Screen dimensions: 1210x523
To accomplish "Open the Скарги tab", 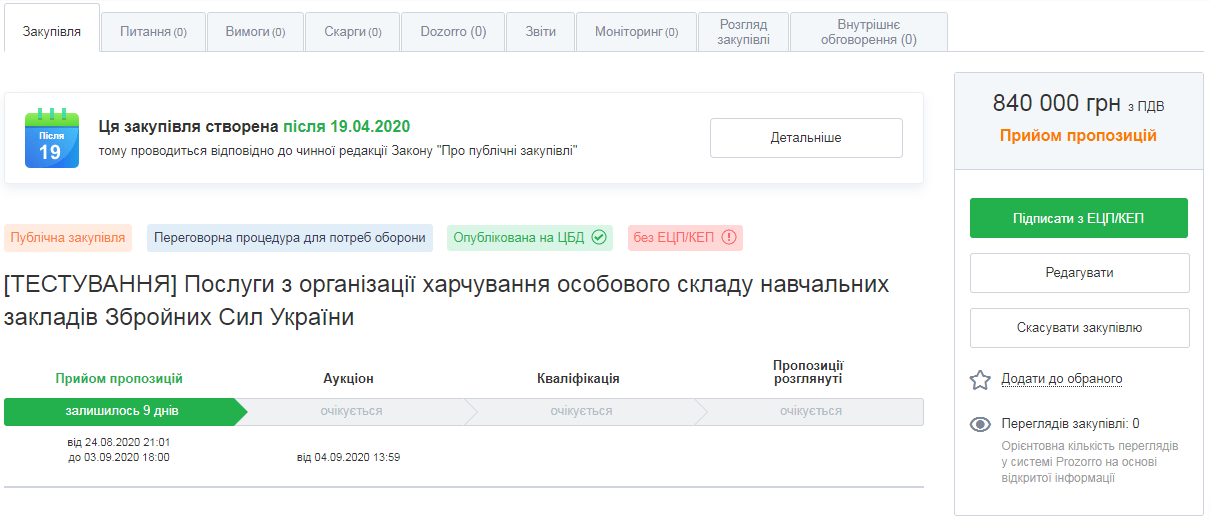I will [x=352, y=32].
